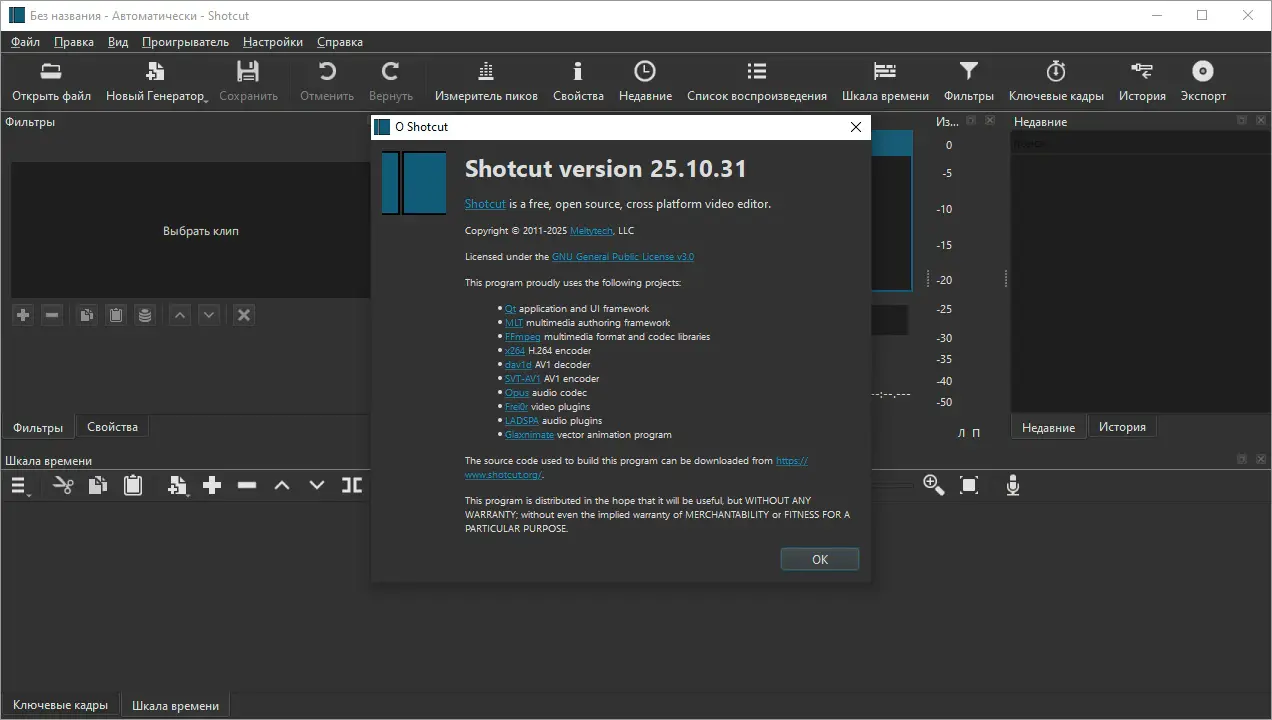Click the Filters funnel toolbar icon

point(968,71)
